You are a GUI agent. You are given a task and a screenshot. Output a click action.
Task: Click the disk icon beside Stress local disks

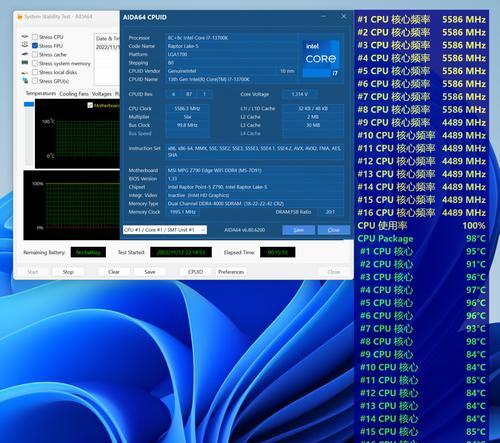pos(25,72)
